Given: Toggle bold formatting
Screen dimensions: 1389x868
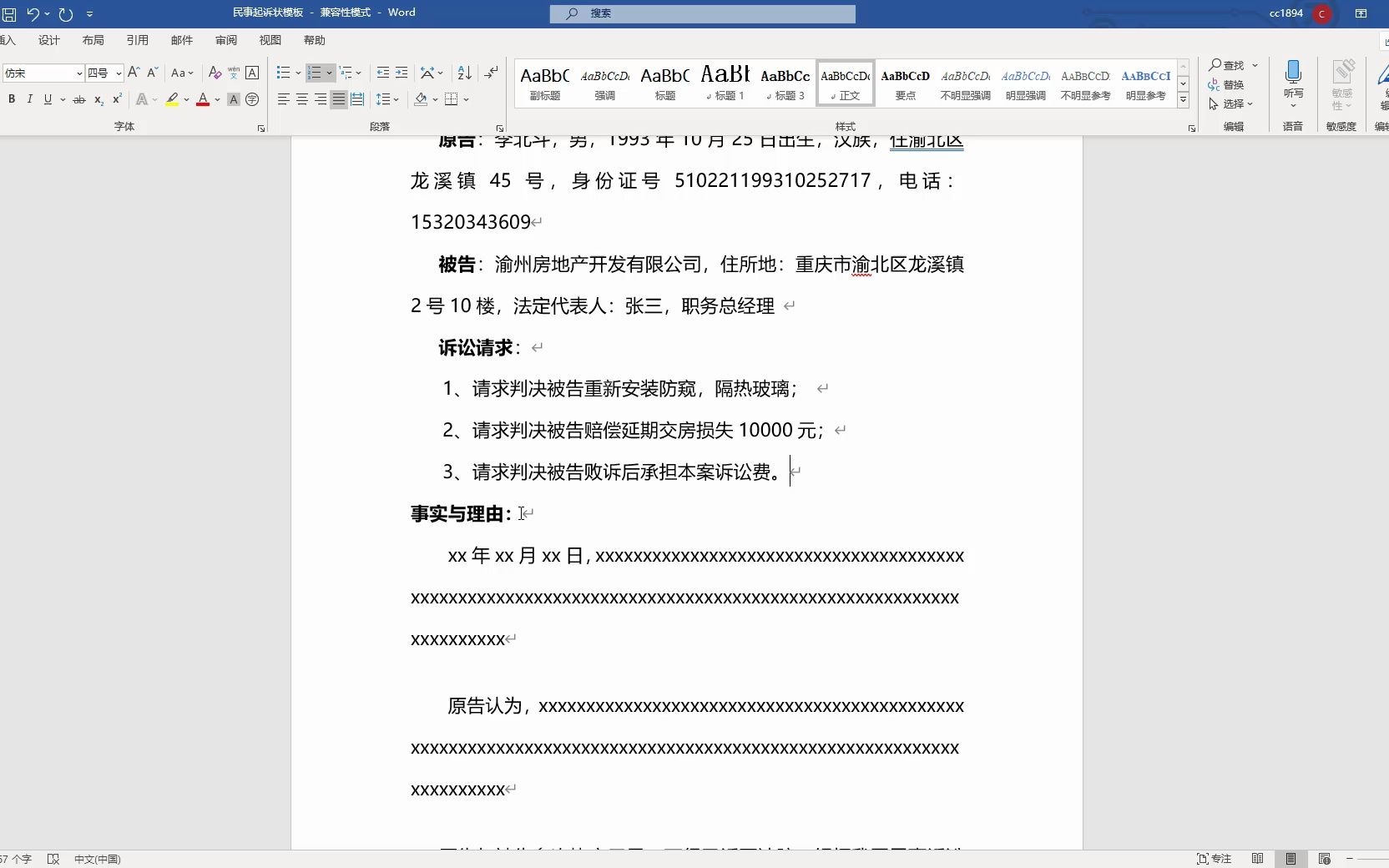Looking at the screenshot, I should pyautogui.click(x=12, y=99).
